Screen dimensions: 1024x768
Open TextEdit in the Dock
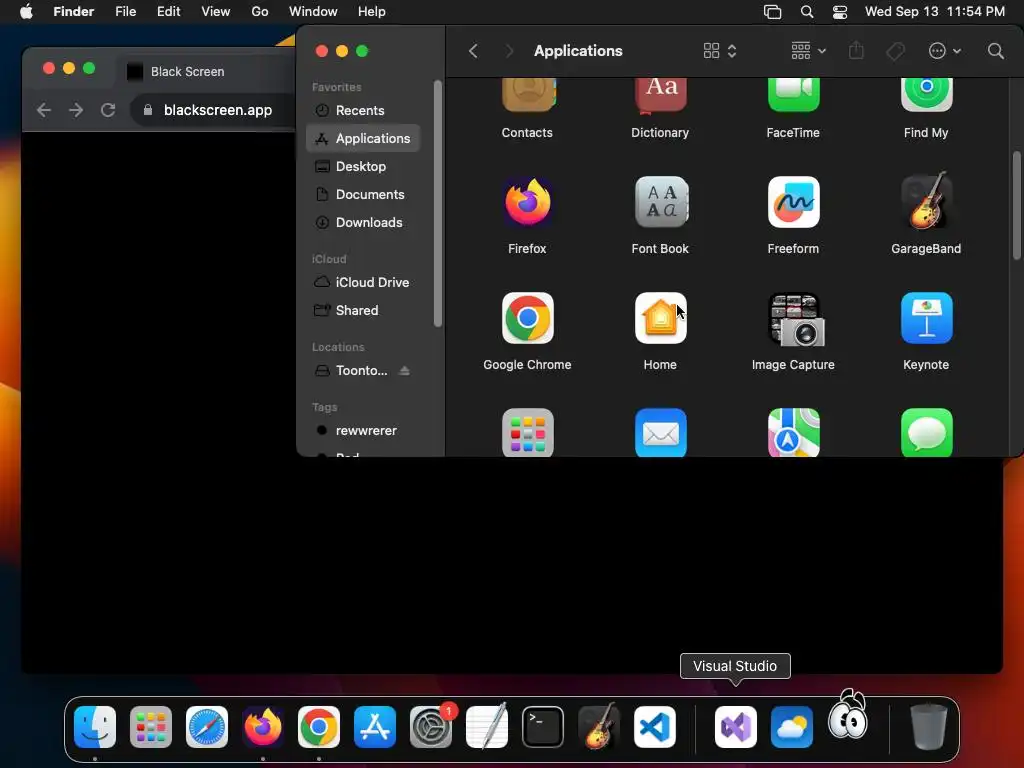coord(487,726)
